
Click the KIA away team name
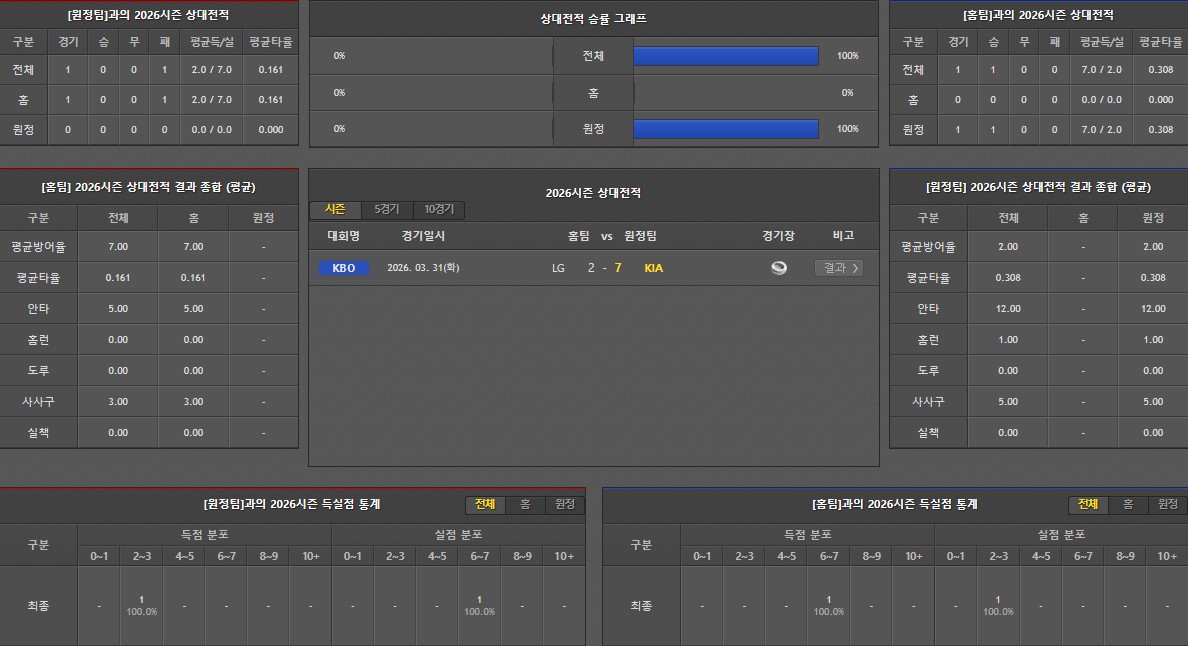tap(654, 268)
